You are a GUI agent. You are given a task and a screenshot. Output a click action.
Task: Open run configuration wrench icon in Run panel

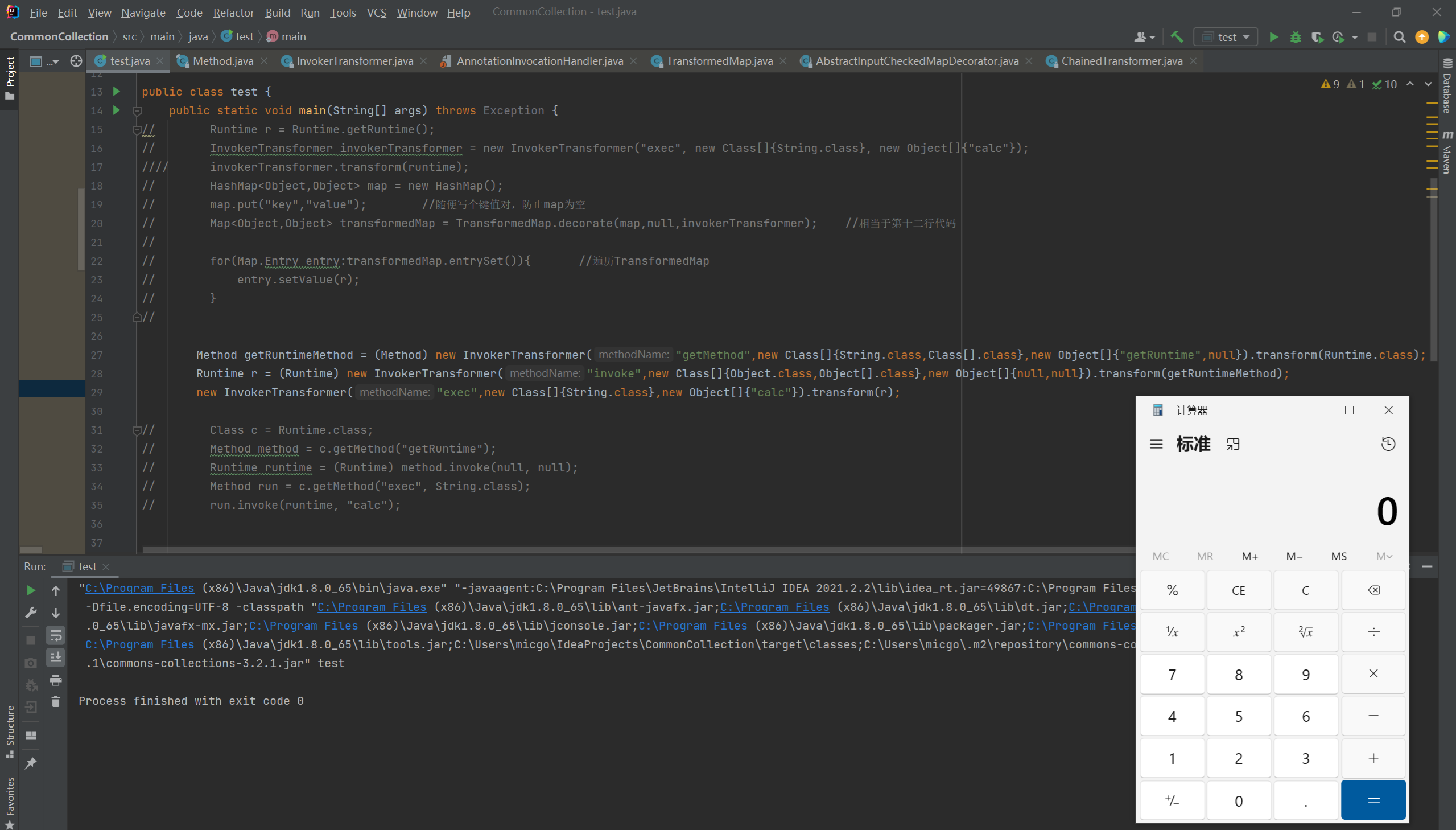coord(31,613)
